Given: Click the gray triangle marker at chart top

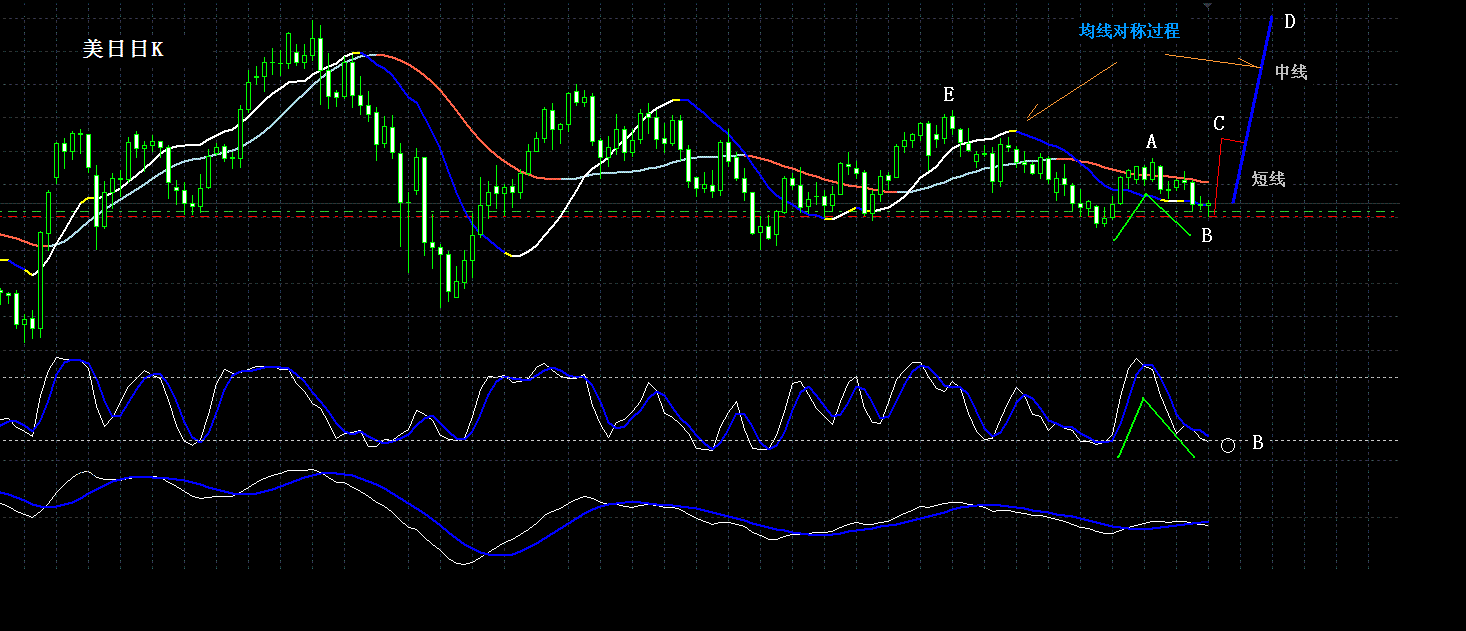Looking at the screenshot, I should click(1208, 7).
